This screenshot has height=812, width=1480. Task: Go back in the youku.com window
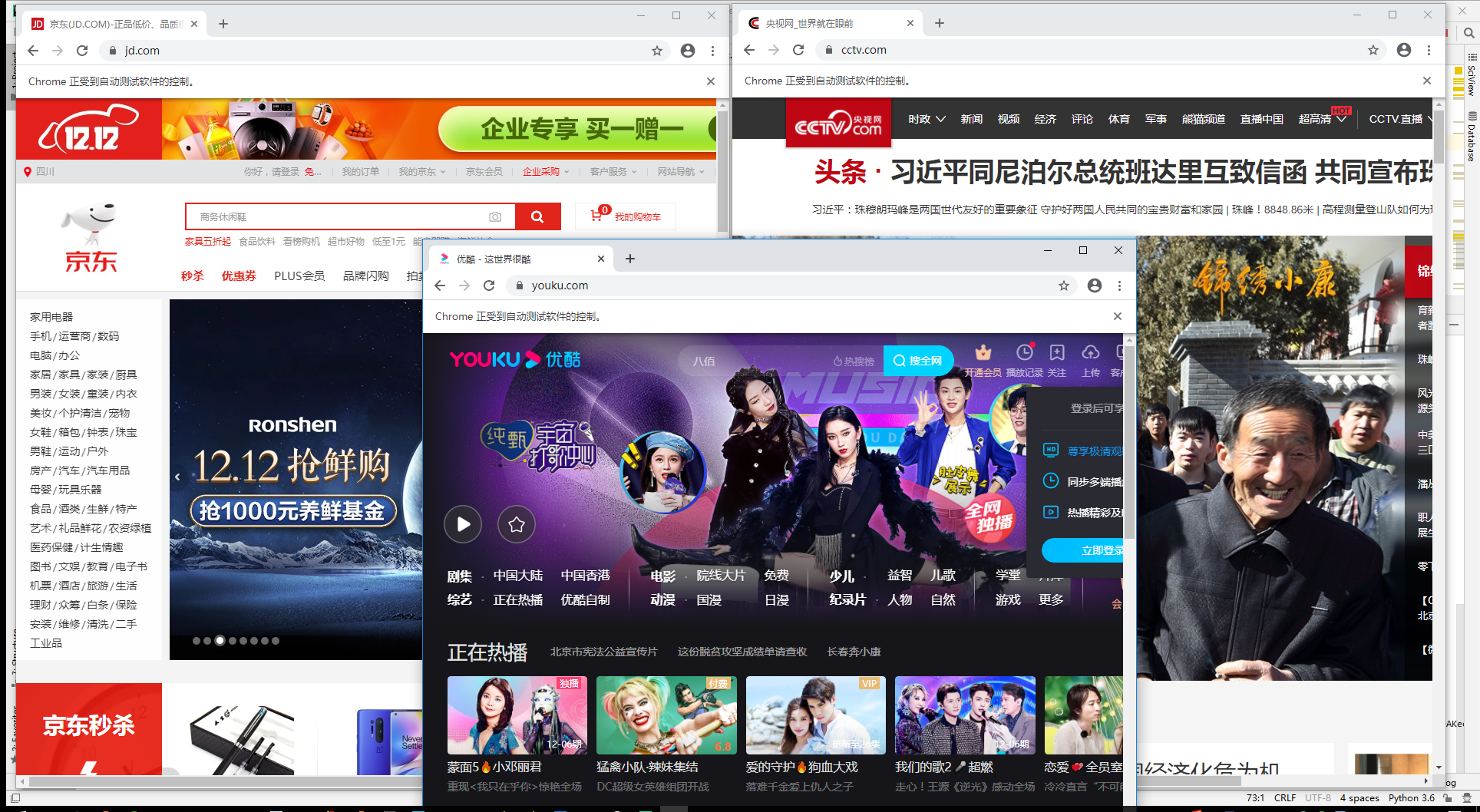[440, 286]
